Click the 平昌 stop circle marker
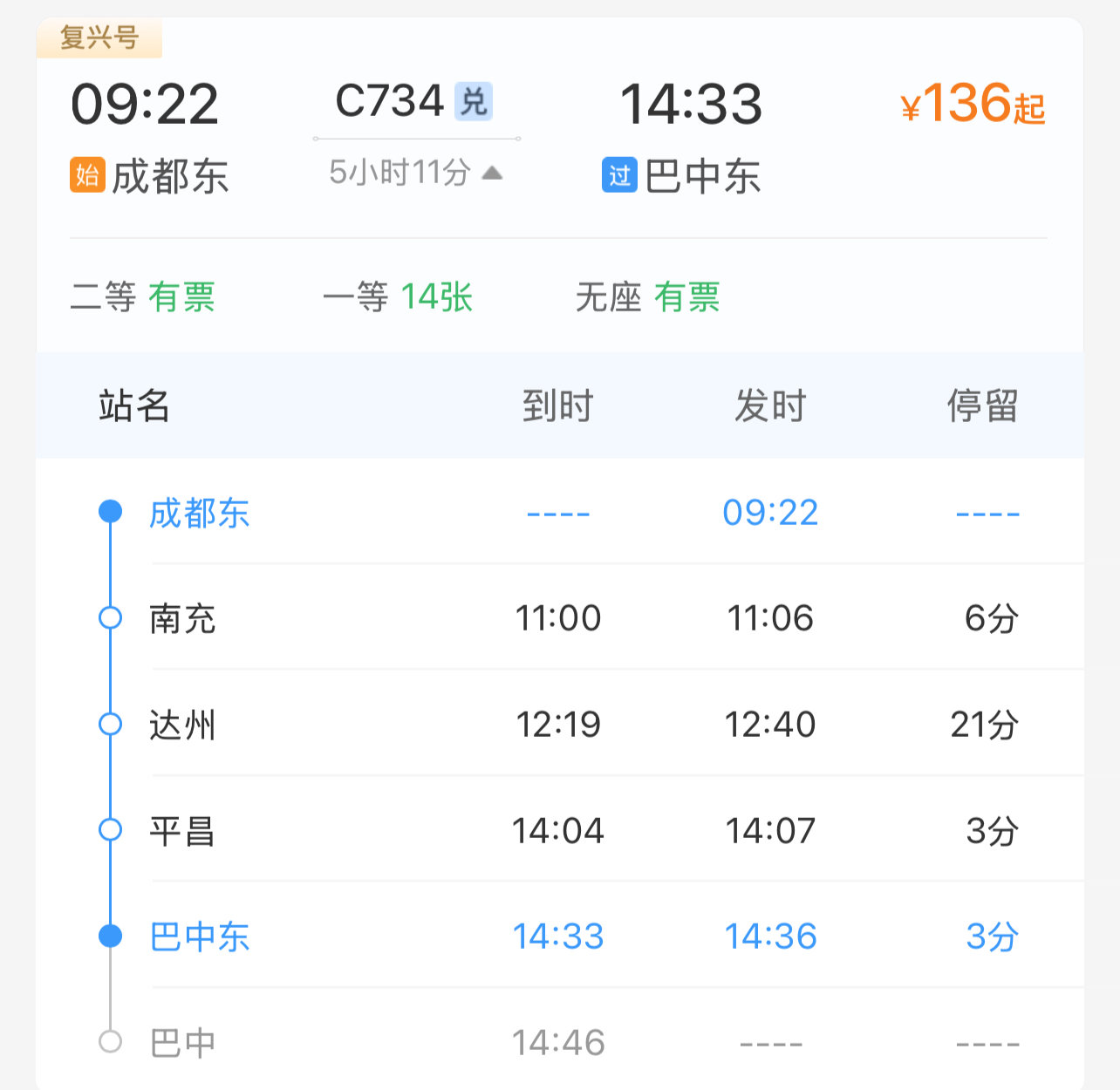The height and width of the screenshot is (1090, 1120). click(111, 830)
